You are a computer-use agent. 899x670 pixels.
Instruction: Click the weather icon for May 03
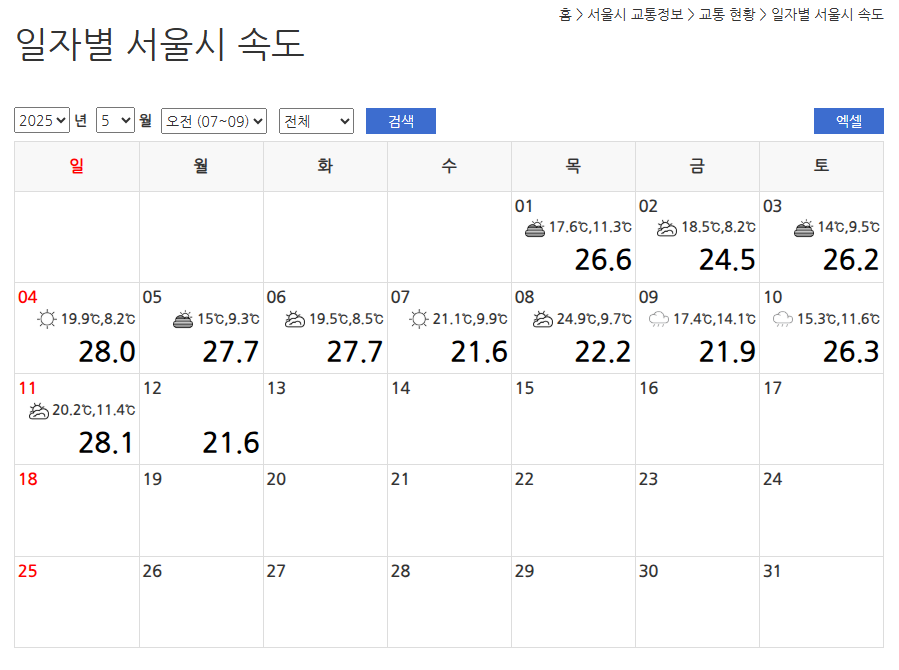[804, 228]
